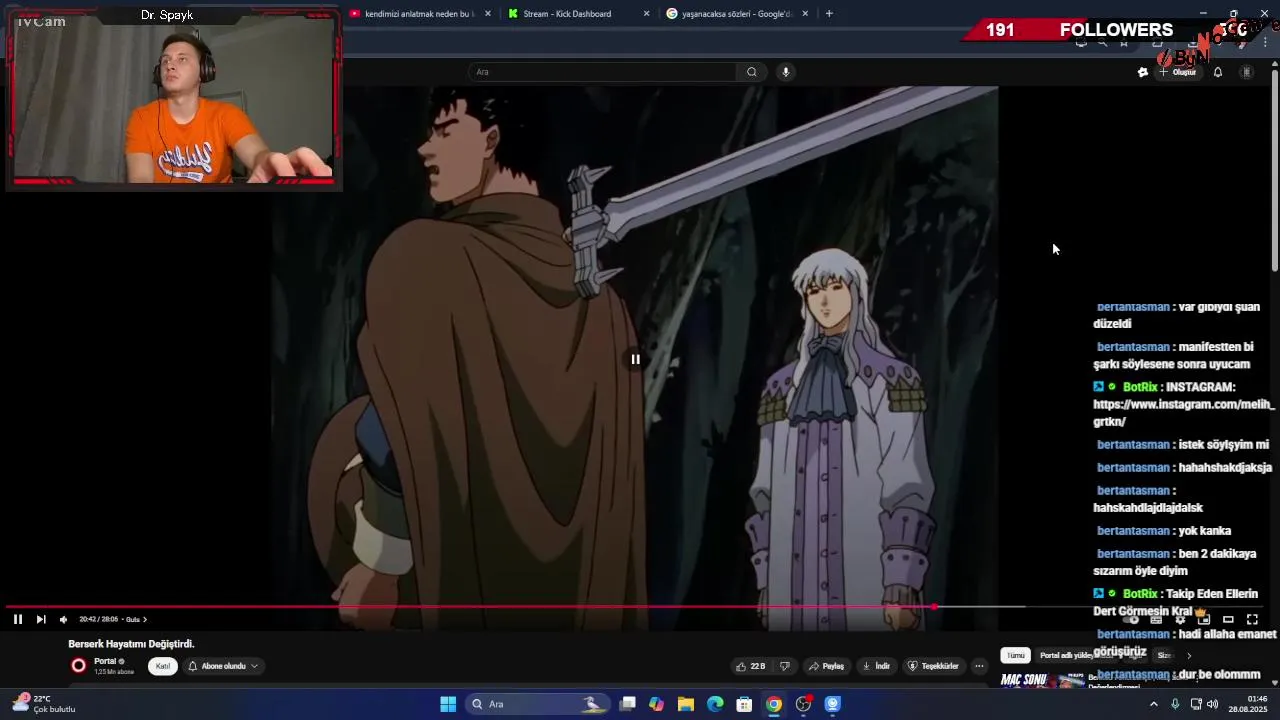Launch Microsoft Edge from the taskbar
This screenshot has height=720, width=1280.
[715, 704]
